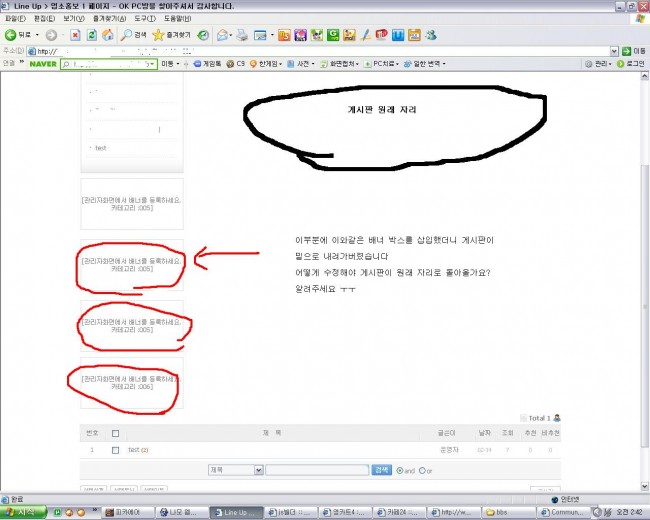Viewport: 650px width, 520px height.
Task: Click the panda face toolbar icon
Action: (x=317, y=35)
